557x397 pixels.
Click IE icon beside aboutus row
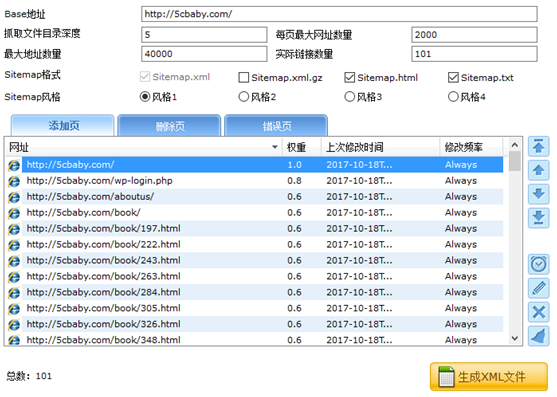click(14, 197)
